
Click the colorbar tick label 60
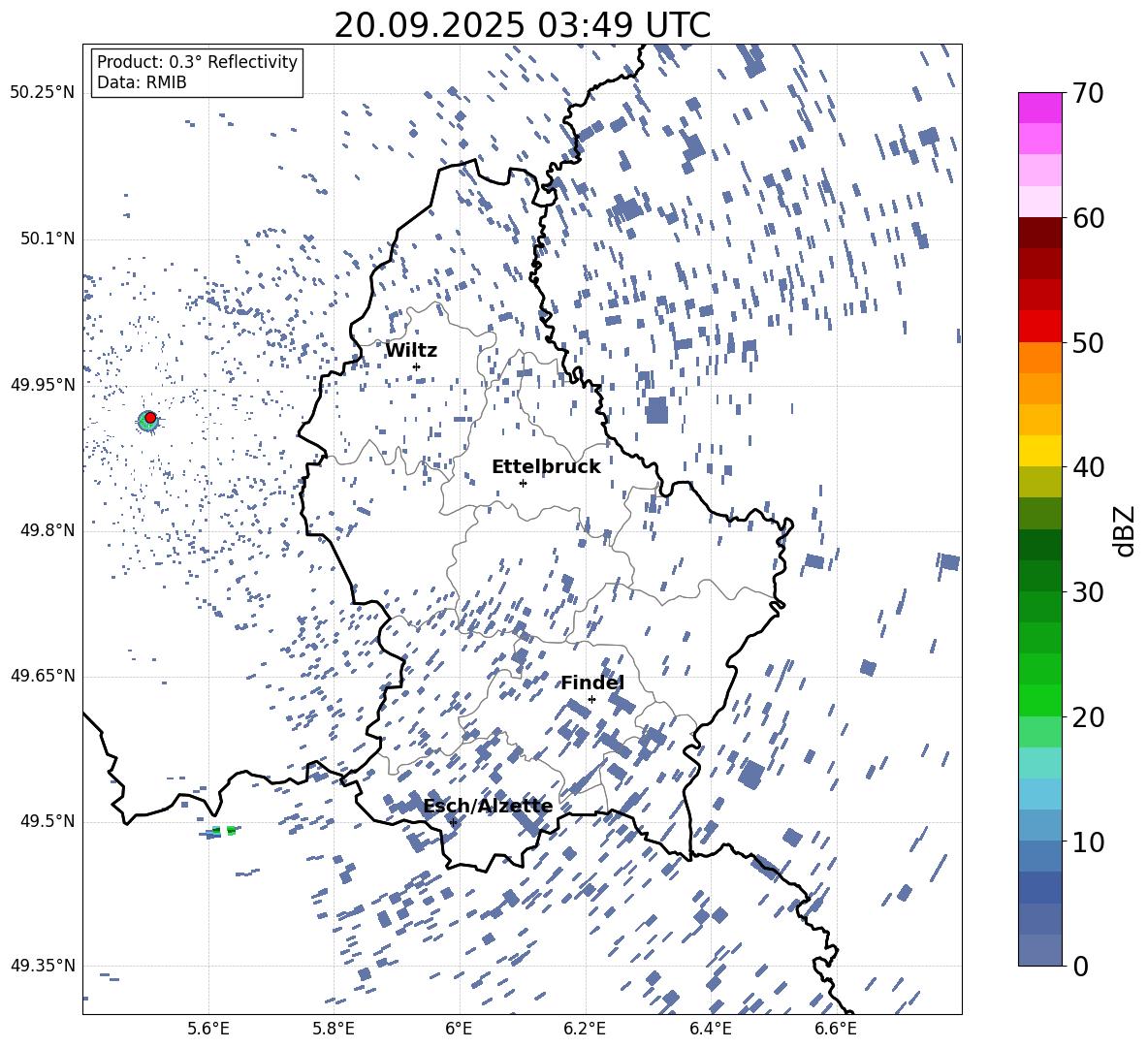(1088, 218)
